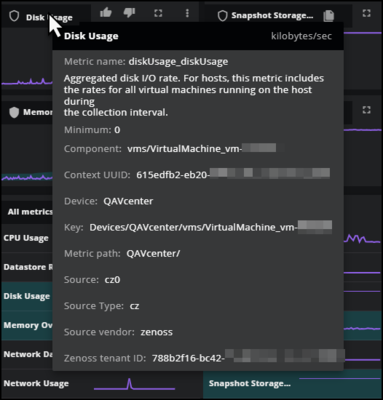Image resolution: width=383 pixels, height=400 pixels.
Task: Click the copy icon on Snapshot Storage tile
Action: [328, 16]
